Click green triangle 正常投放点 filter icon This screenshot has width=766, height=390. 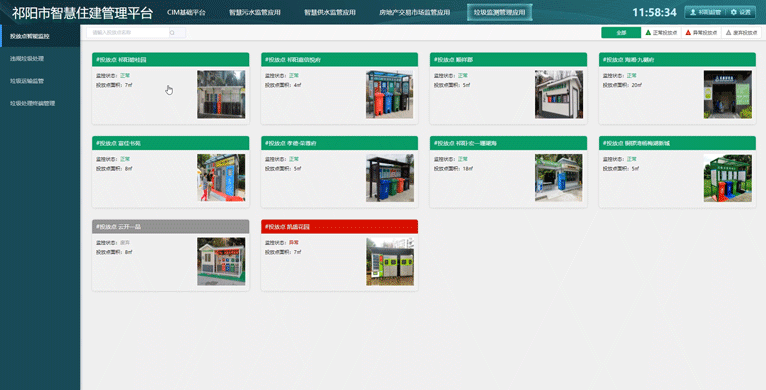click(648, 33)
